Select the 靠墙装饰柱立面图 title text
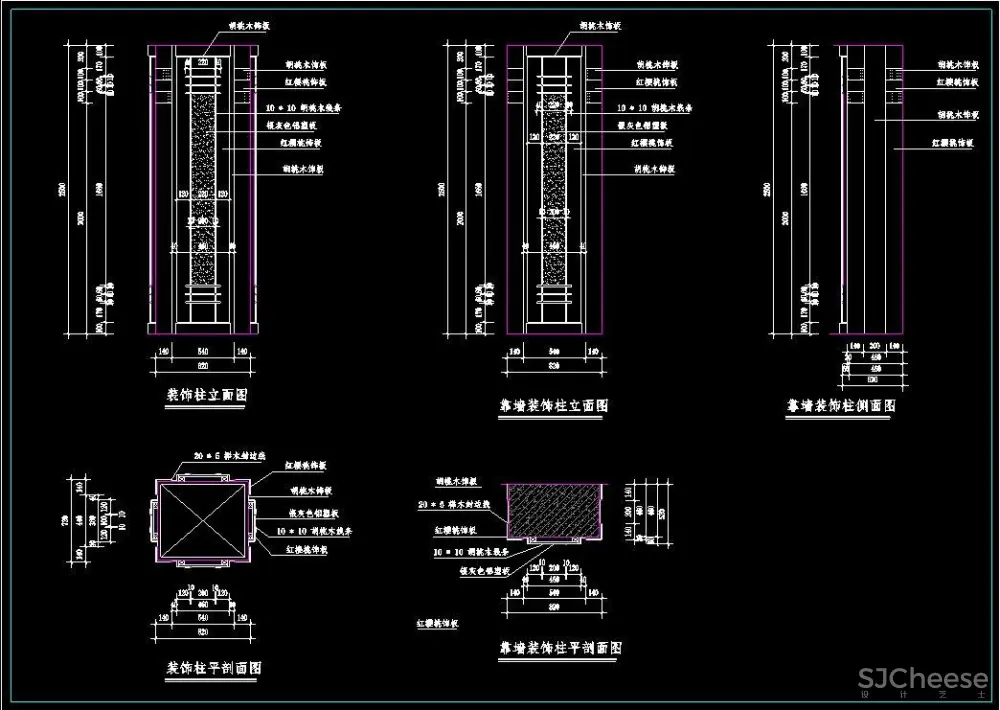The image size is (1000, 710). click(553, 406)
